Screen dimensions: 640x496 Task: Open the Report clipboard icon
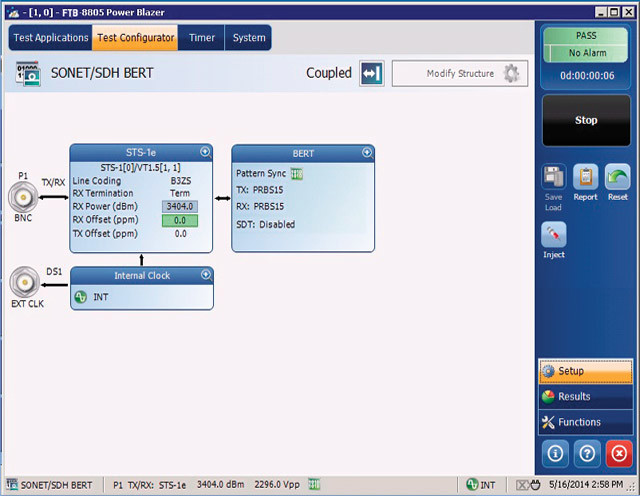click(585, 177)
